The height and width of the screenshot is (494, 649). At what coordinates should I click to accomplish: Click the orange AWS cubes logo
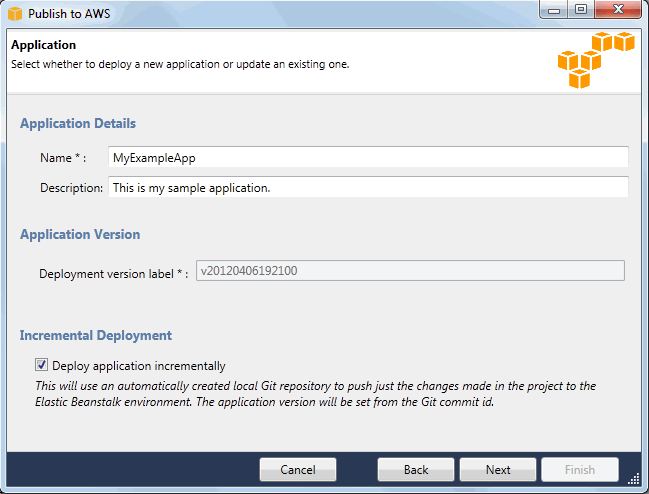pos(596,62)
